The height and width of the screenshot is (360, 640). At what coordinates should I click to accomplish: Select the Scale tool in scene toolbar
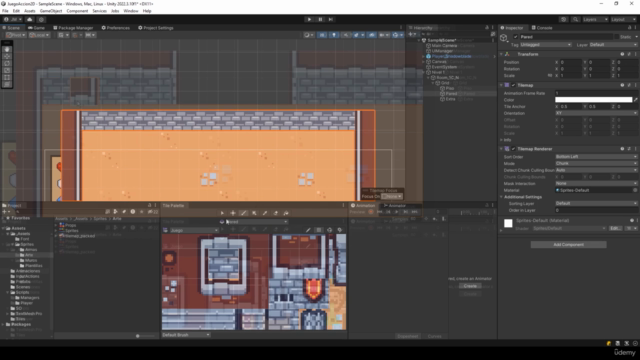(7, 70)
